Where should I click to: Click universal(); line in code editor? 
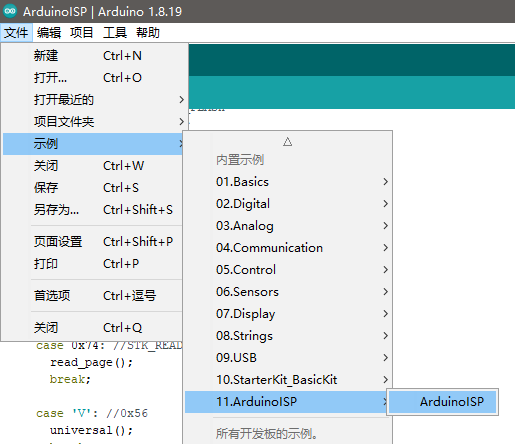(x=91, y=430)
